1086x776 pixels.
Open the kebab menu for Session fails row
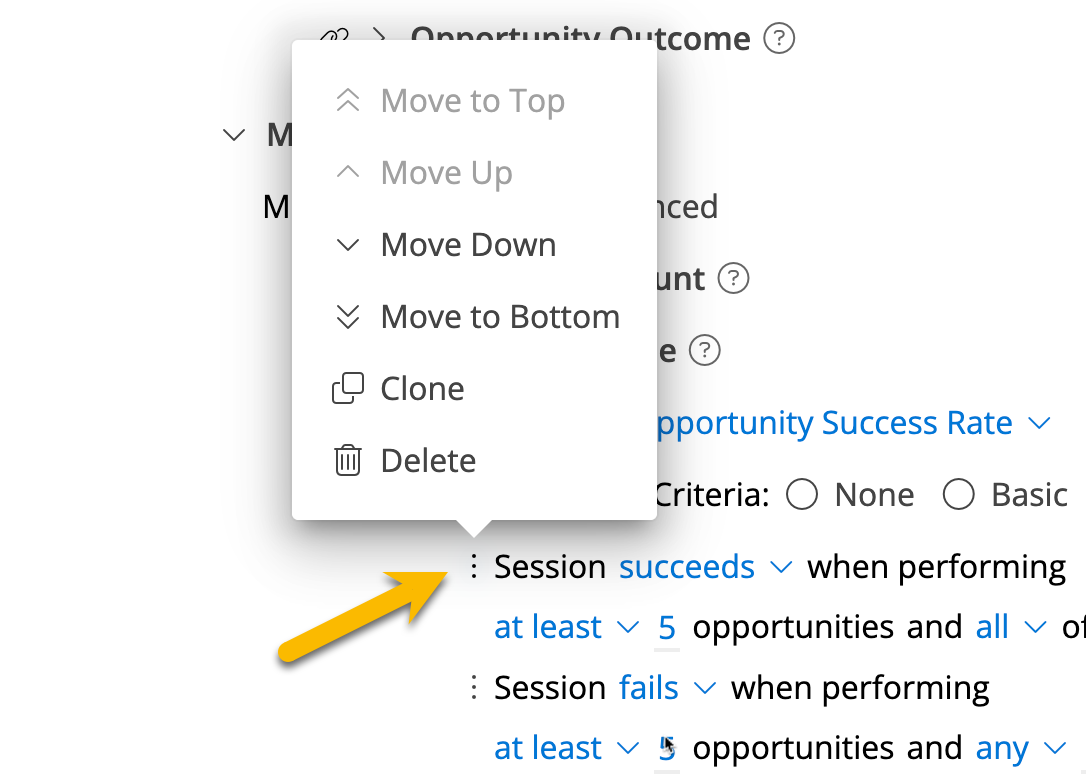click(474, 687)
